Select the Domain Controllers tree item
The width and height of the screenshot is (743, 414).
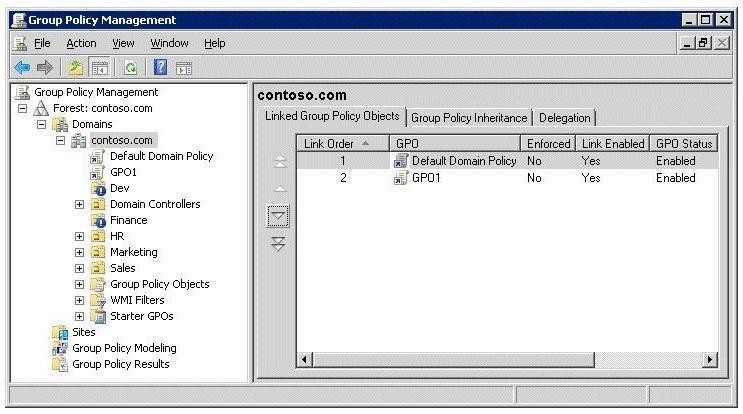(x=155, y=205)
